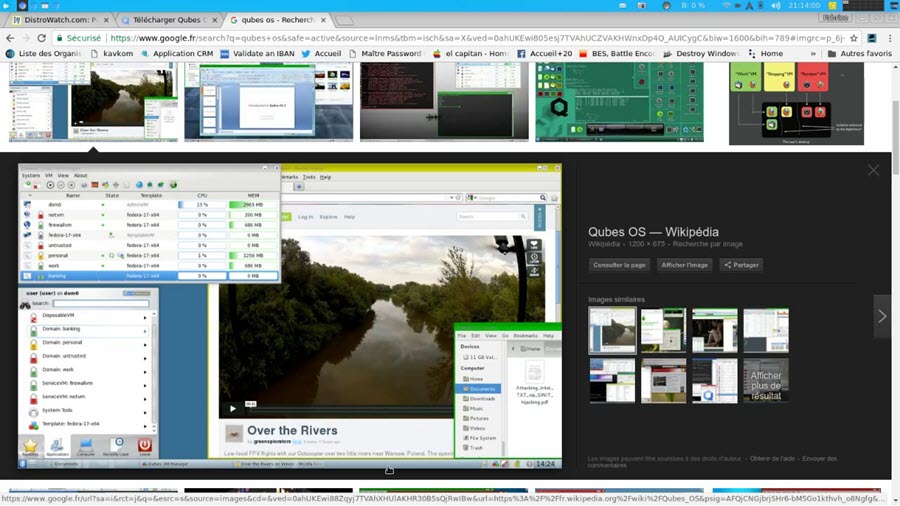This screenshot has height=506, width=900.
Task: Open the Obtenir de l'aide link
Action: [772, 458]
